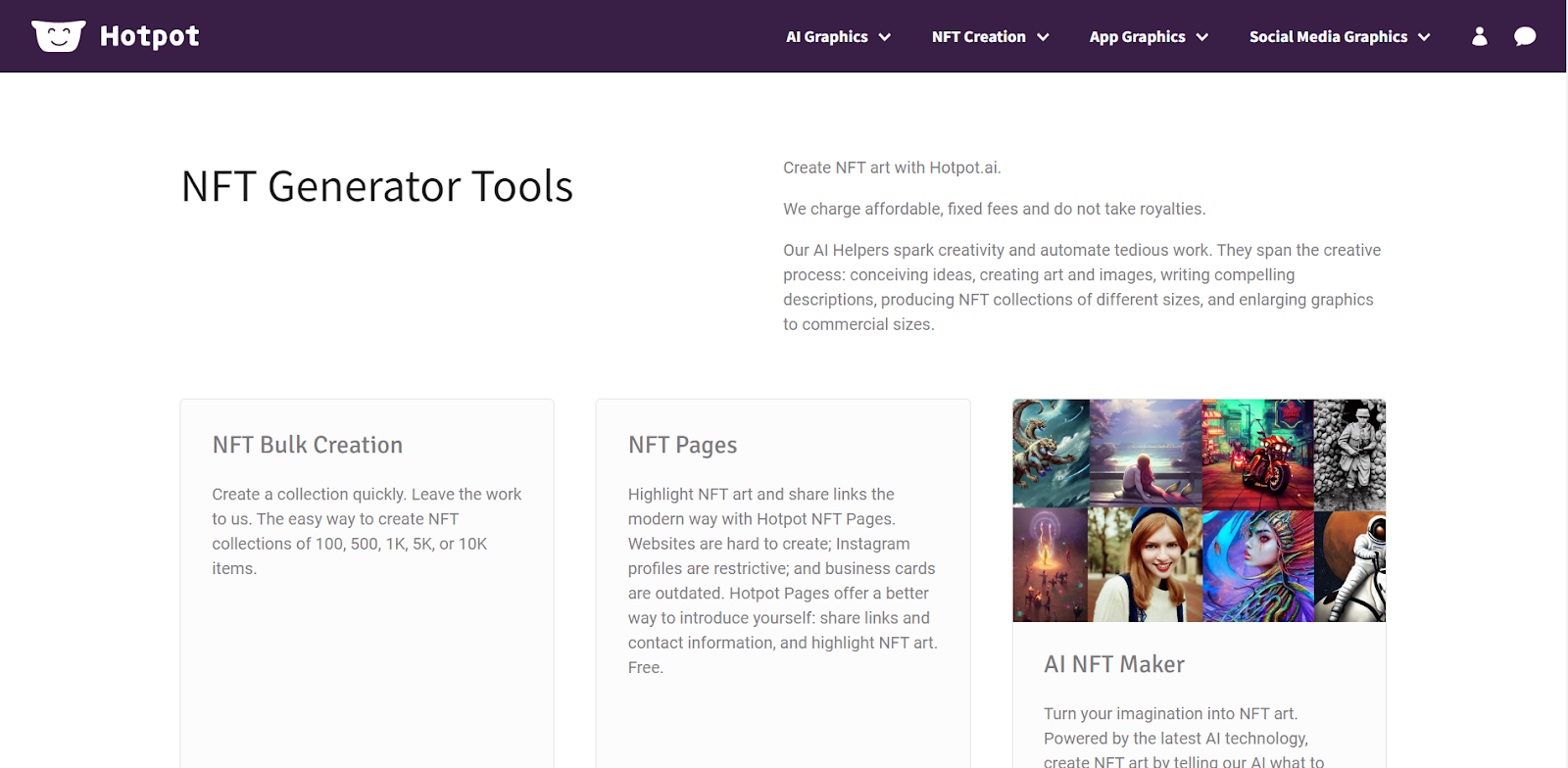This screenshot has width=1568, height=768.
Task: Click the colorful feathered woman thumbnail
Action: click(x=1257, y=564)
